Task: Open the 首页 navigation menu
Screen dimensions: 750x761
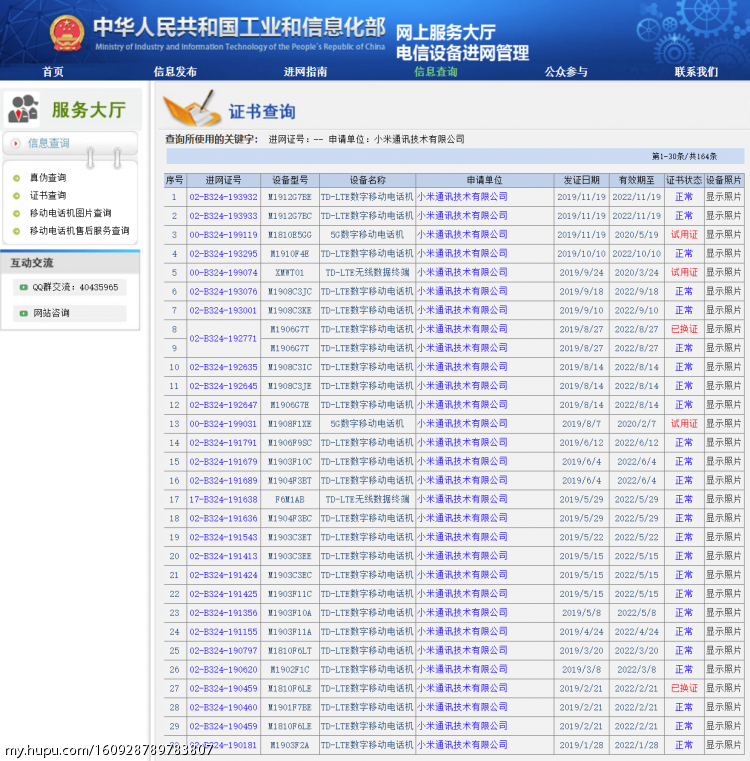Action: [x=53, y=72]
